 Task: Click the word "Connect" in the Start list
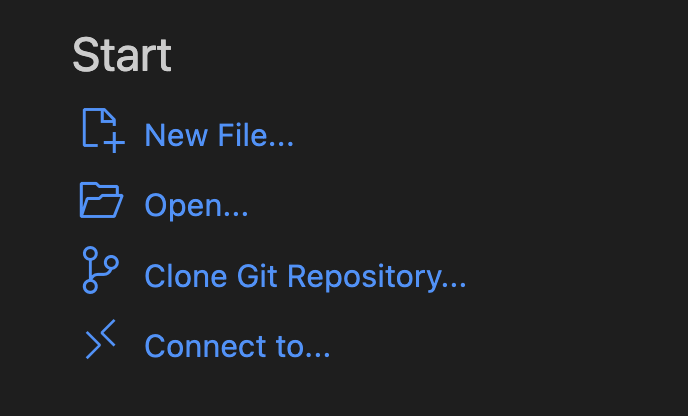pyautogui.click(x=205, y=346)
